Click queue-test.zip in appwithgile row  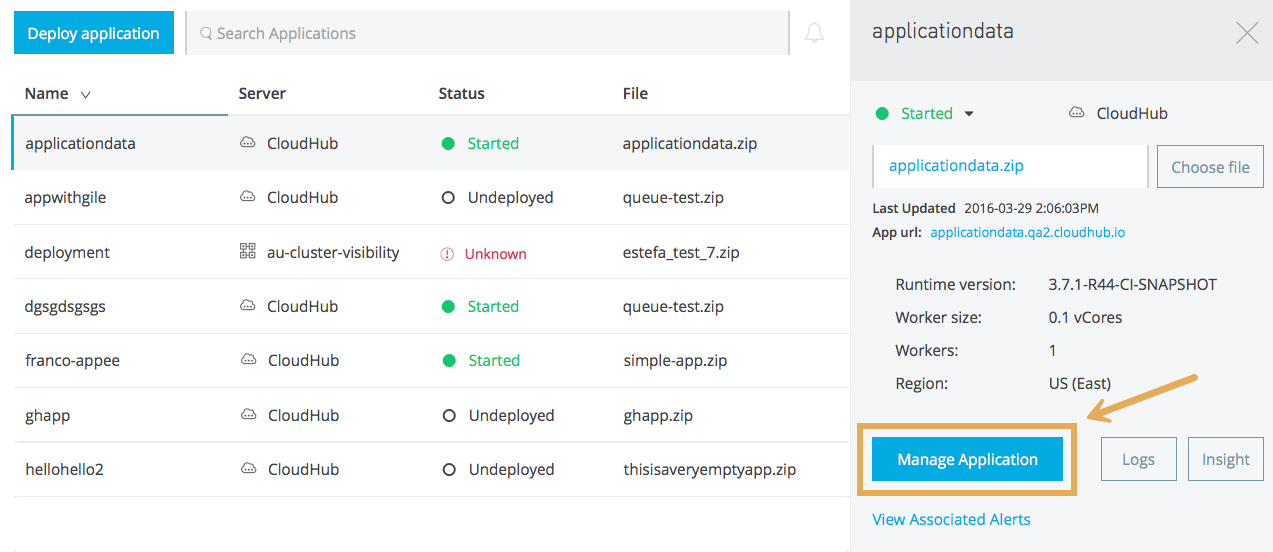(673, 197)
